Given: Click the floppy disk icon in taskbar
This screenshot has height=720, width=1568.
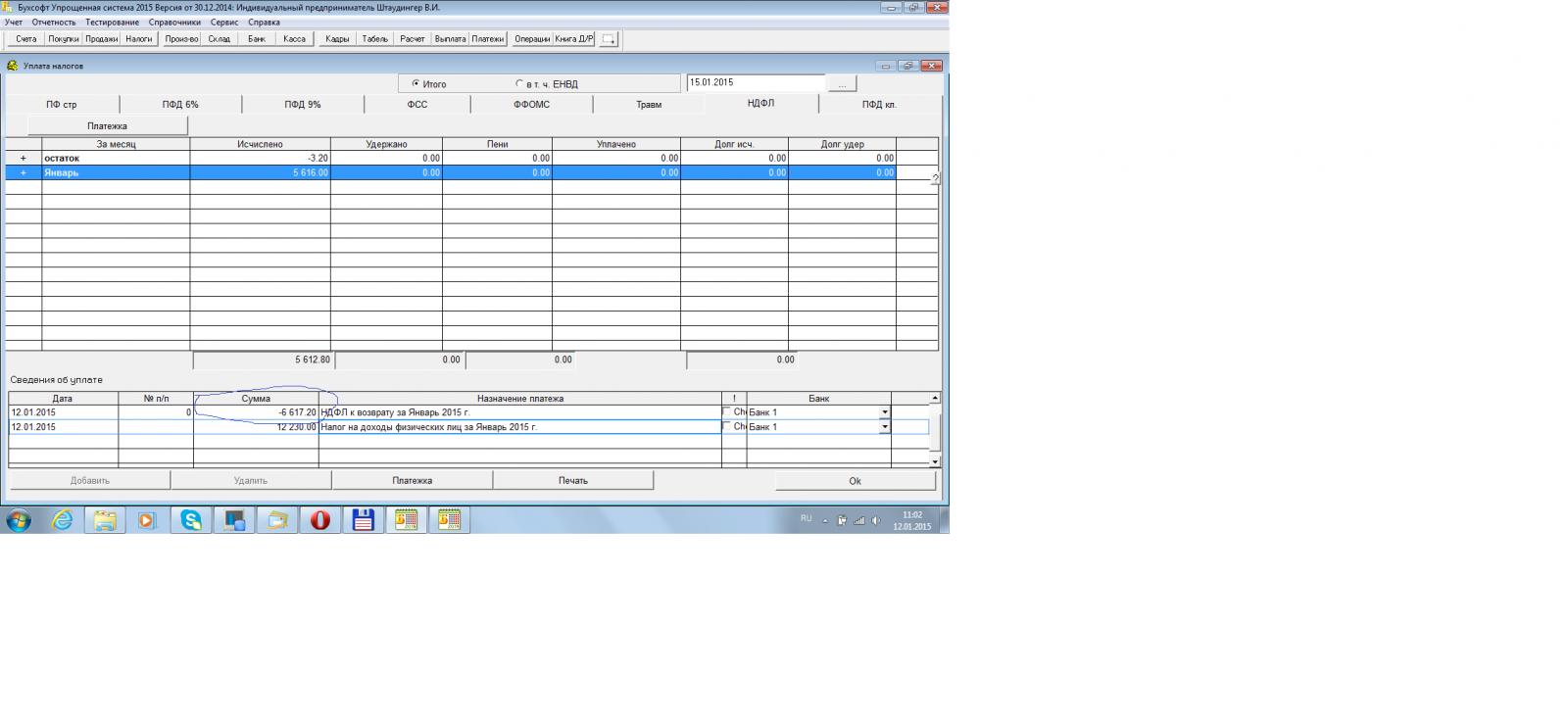Looking at the screenshot, I should tap(364, 520).
